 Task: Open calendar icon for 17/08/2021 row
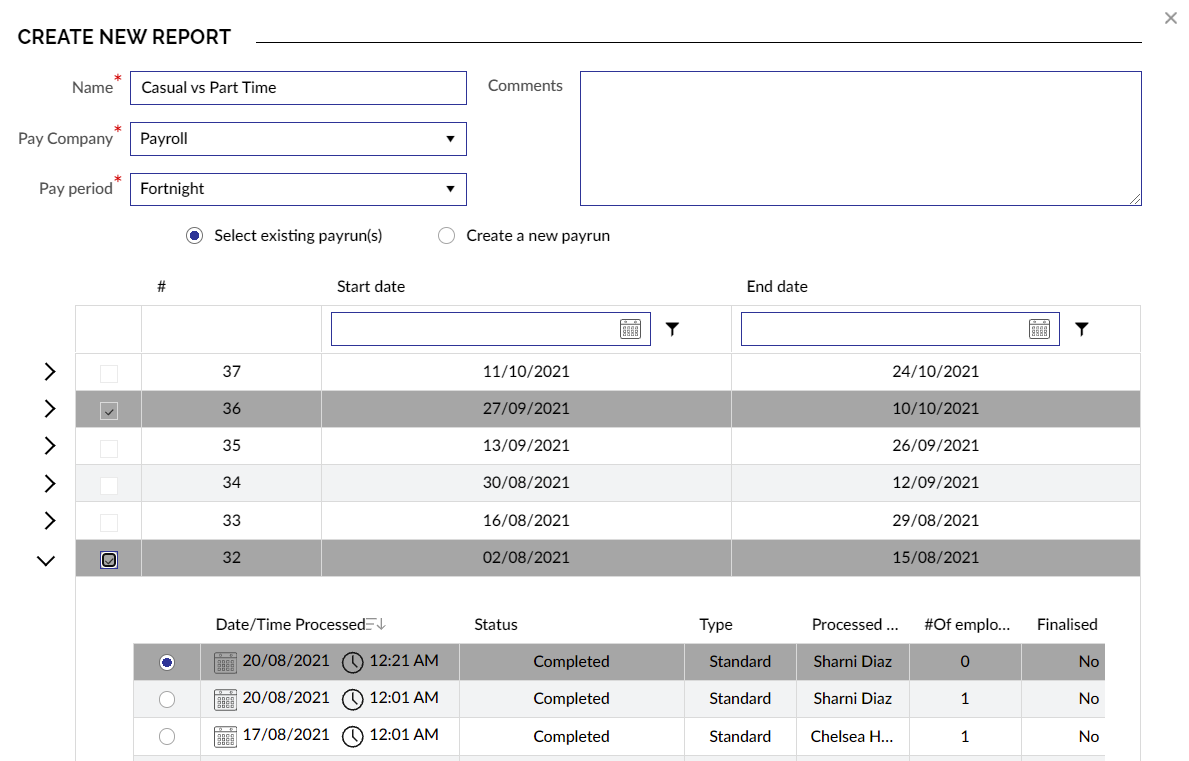pyautogui.click(x=225, y=736)
